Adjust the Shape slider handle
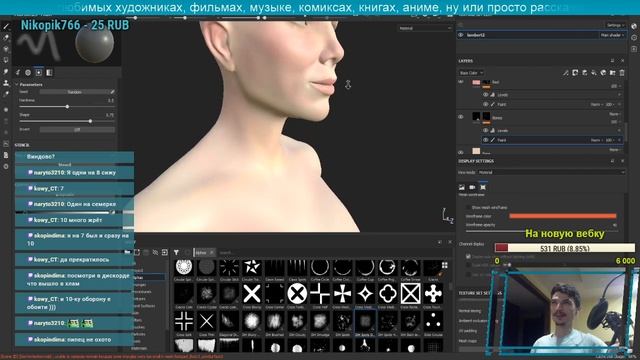This screenshot has height=360, width=640. pos(90,121)
